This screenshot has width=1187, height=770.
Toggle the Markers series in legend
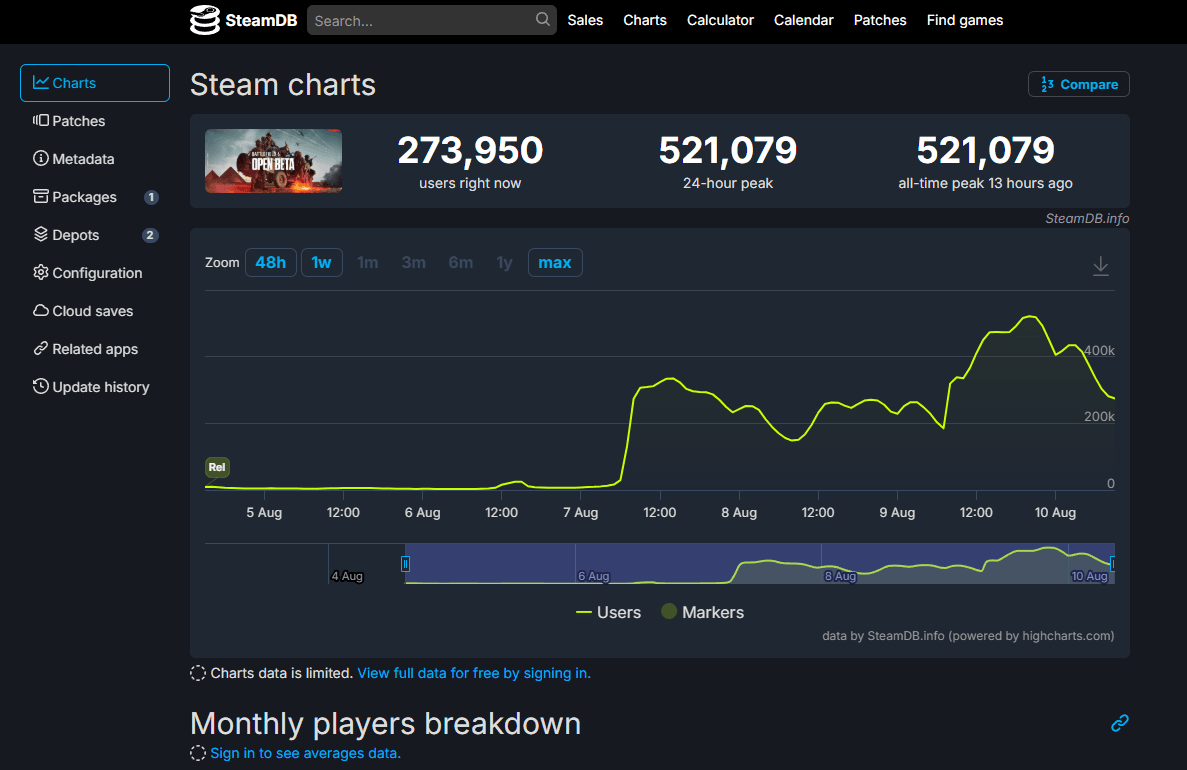click(x=703, y=613)
